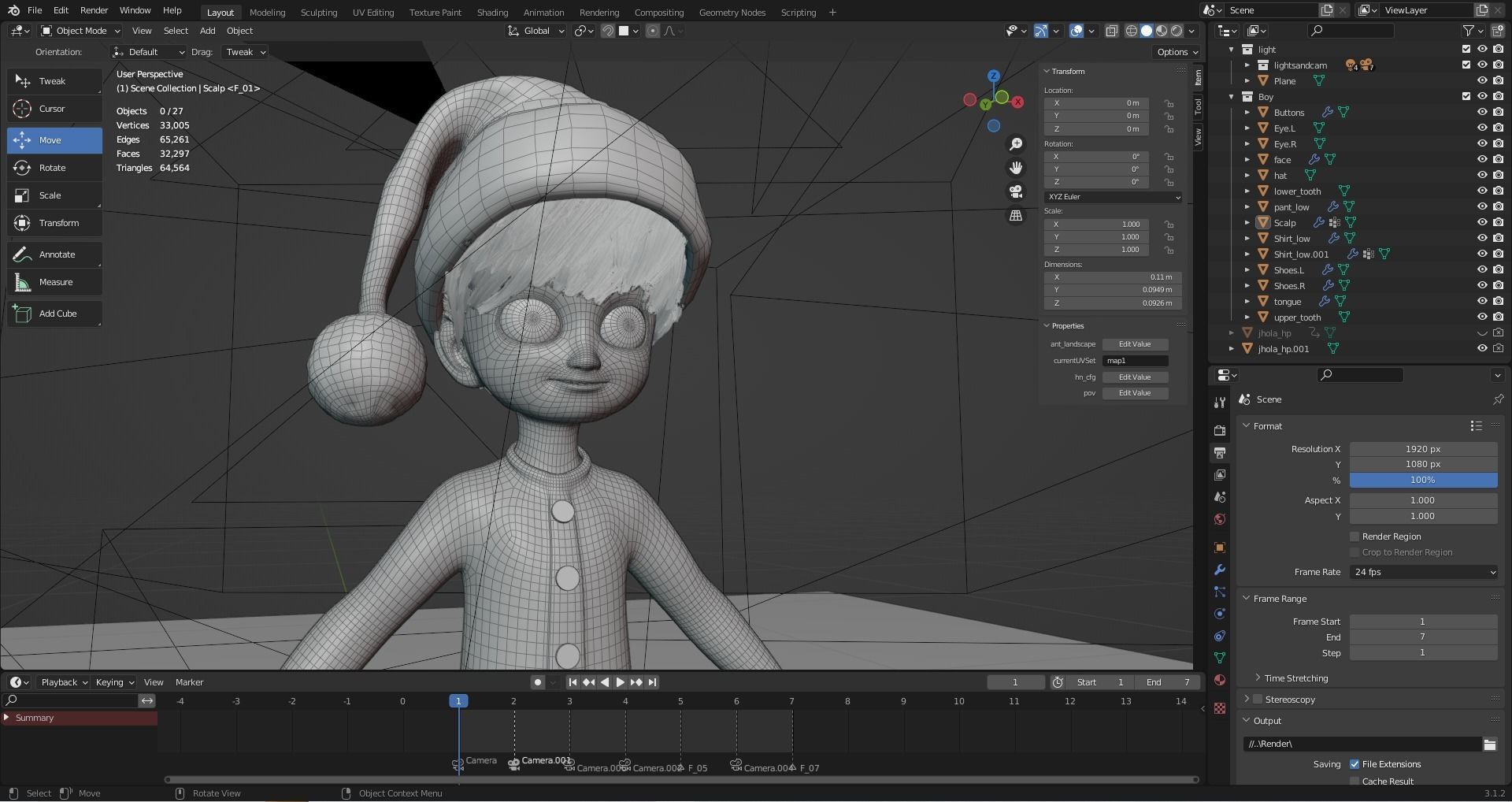Viewport: 1512px width, 802px height.
Task: Click Edit Value for ant_landscape
Action: (x=1135, y=344)
